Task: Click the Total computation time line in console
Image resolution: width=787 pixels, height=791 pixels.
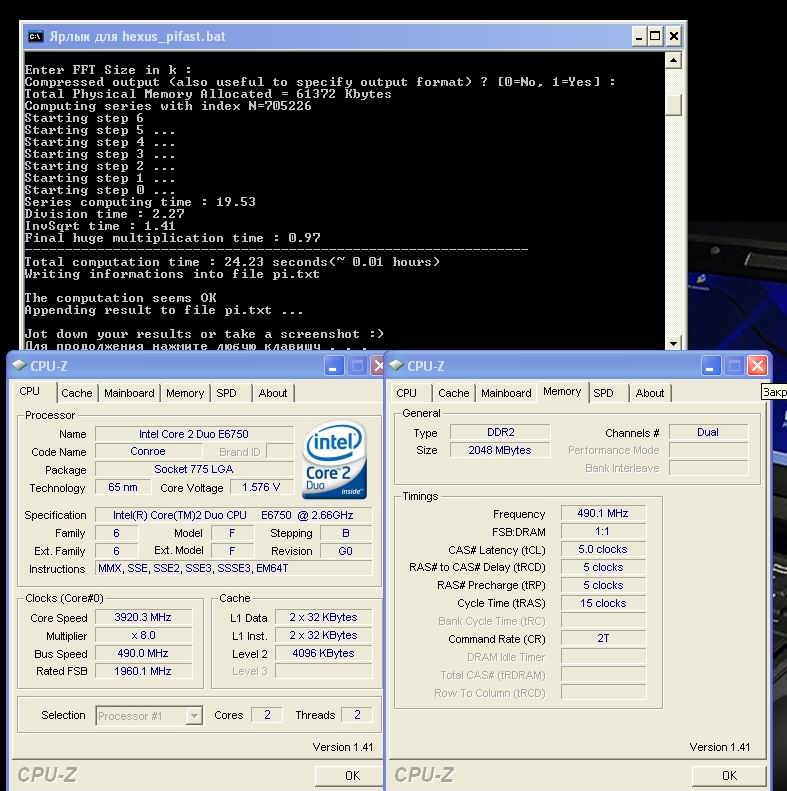Action: [232, 262]
